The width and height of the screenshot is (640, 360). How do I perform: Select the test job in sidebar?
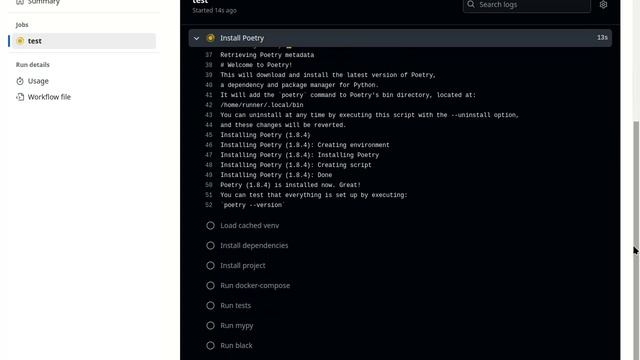(84, 41)
